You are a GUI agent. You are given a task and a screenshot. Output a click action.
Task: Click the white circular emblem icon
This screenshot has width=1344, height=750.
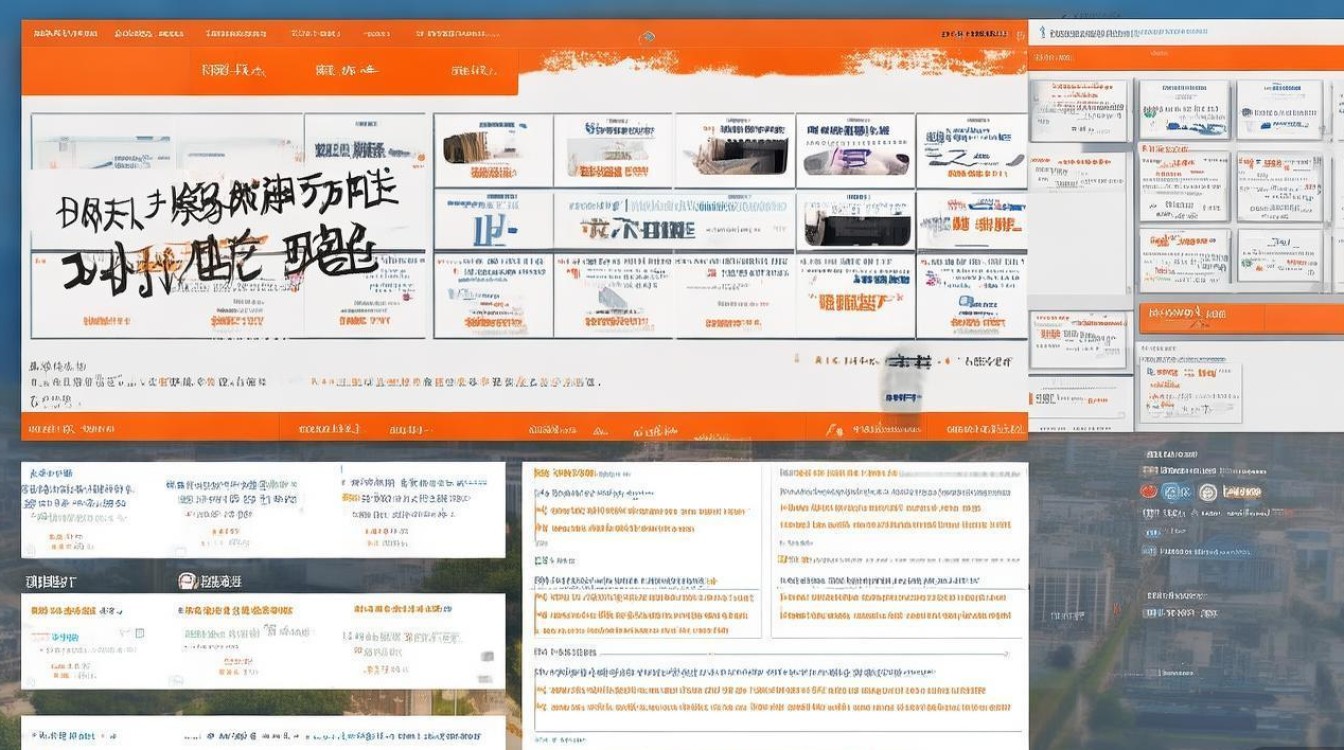point(1207,492)
